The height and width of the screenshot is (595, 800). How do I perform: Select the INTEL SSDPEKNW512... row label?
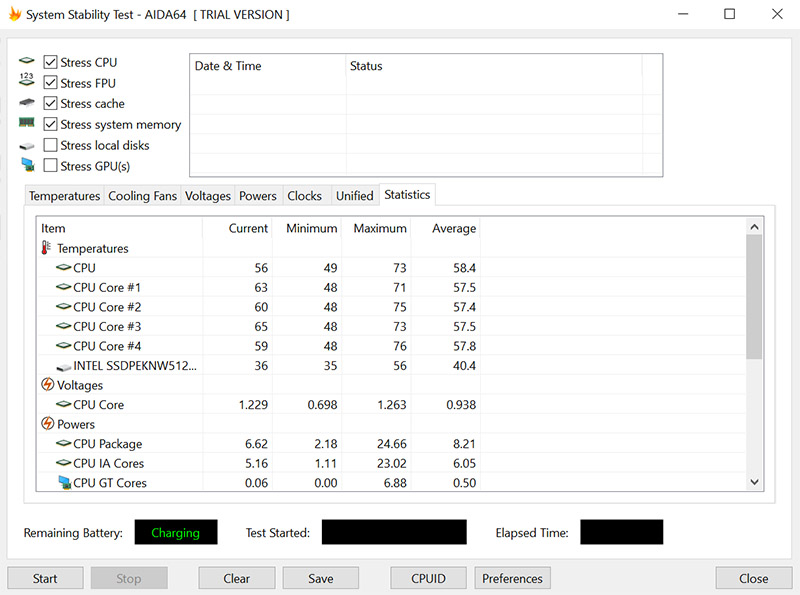[135, 365]
